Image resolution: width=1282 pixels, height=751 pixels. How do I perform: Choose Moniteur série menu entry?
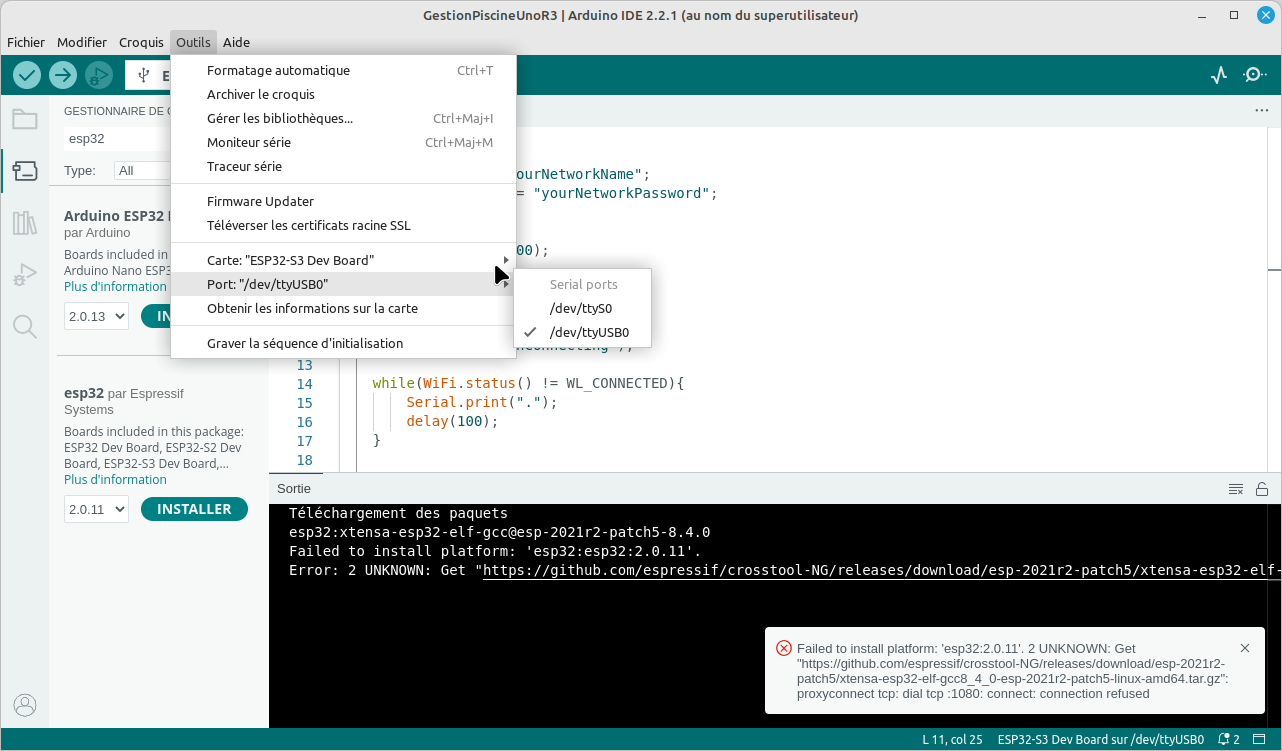(343, 143)
